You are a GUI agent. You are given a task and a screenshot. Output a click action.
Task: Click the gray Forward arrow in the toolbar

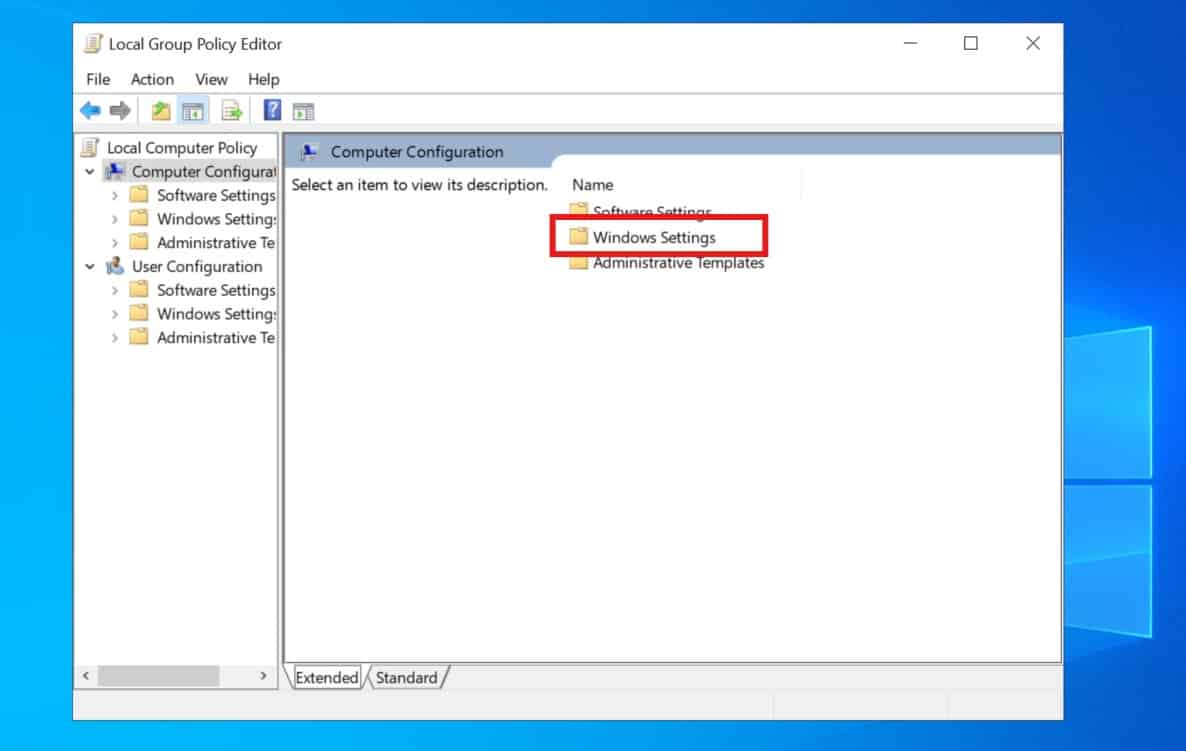[120, 111]
